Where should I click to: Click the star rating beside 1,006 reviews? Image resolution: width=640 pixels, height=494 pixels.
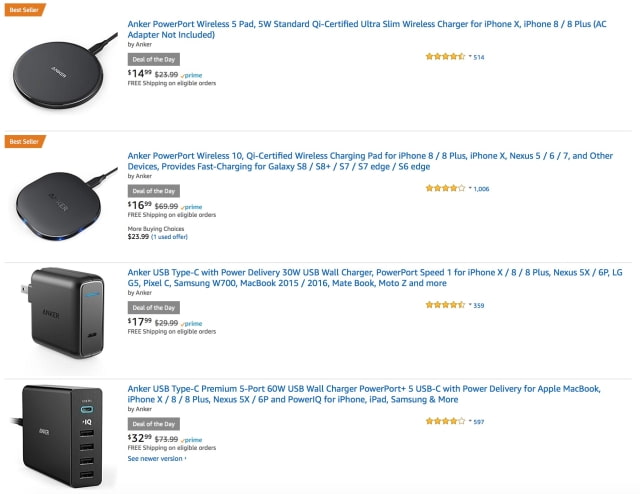[445, 188]
